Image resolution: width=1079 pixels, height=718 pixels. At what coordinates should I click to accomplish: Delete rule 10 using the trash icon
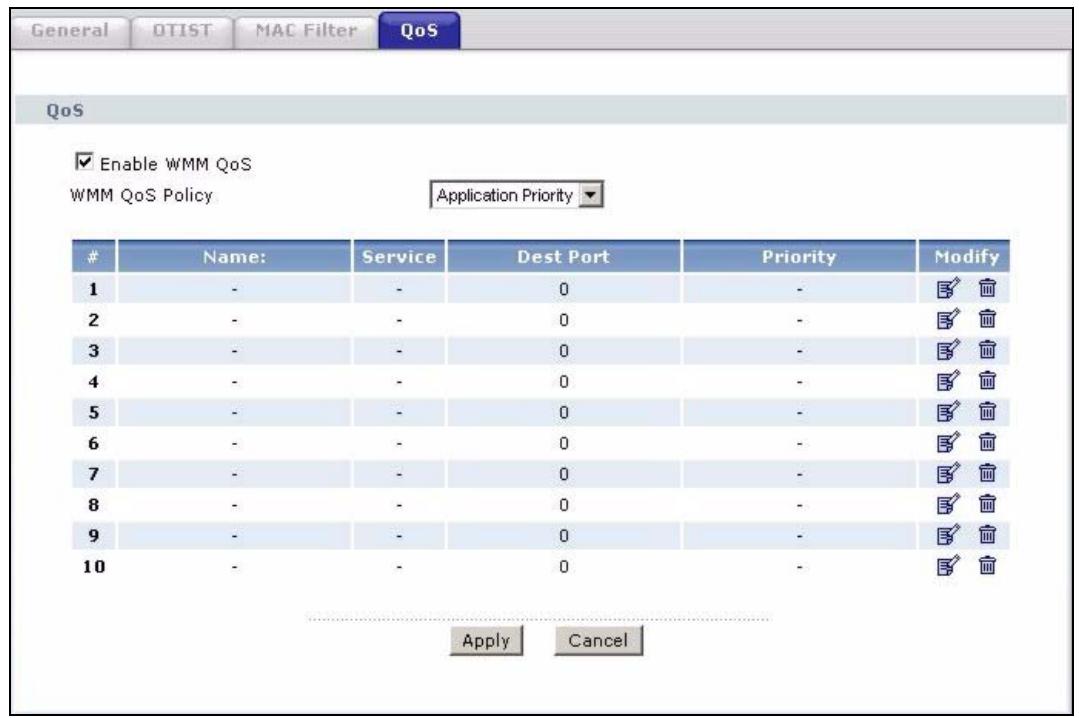(x=987, y=566)
